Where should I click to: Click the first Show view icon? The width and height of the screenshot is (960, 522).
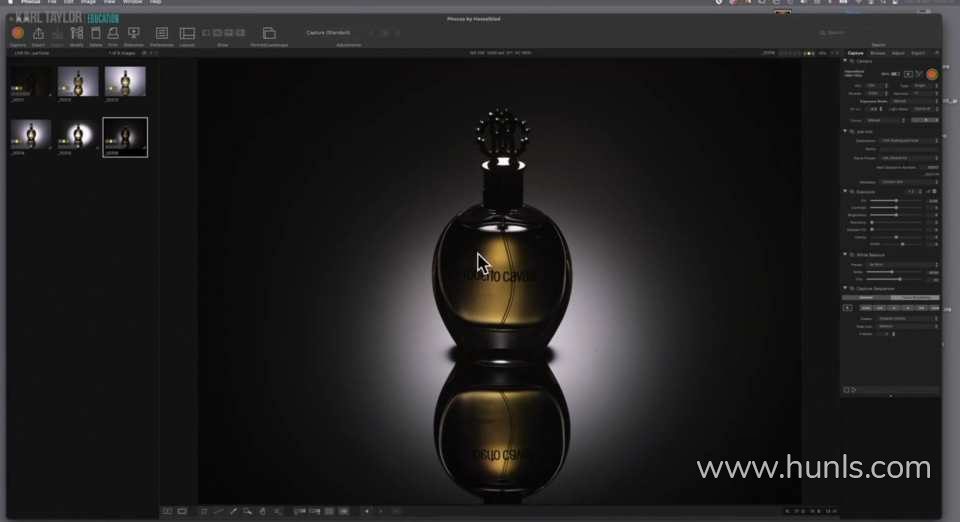coord(206,33)
